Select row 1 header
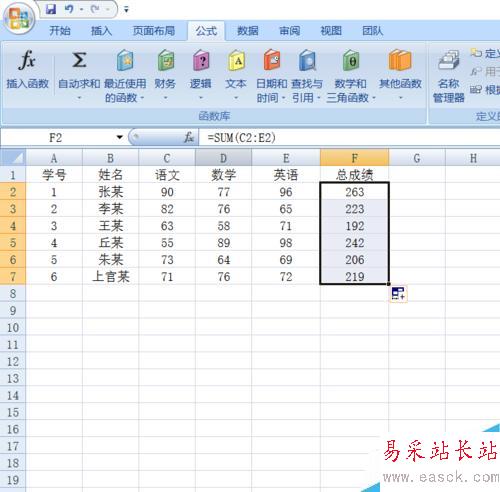 pyautogui.click(x=13, y=175)
